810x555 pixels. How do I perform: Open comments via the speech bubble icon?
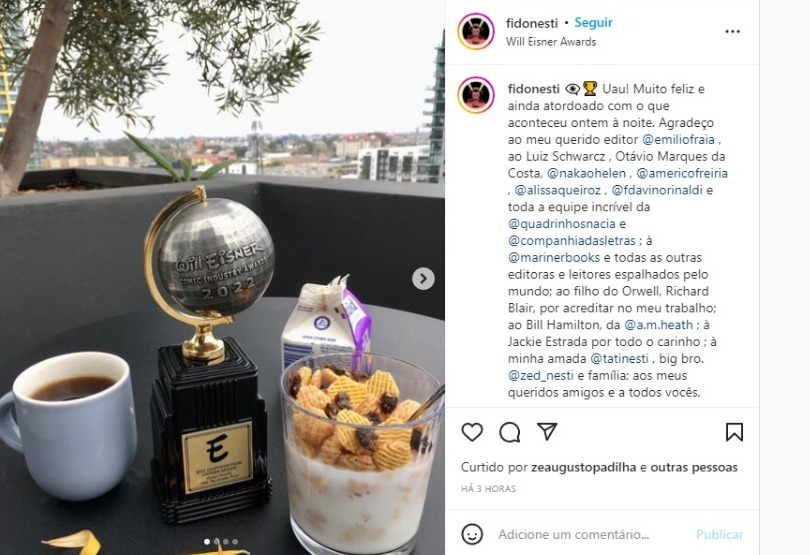coord(509,432)
